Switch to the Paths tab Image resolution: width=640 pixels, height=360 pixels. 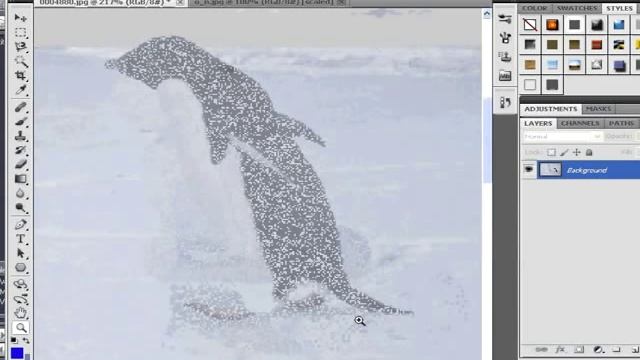coord(621,123)
